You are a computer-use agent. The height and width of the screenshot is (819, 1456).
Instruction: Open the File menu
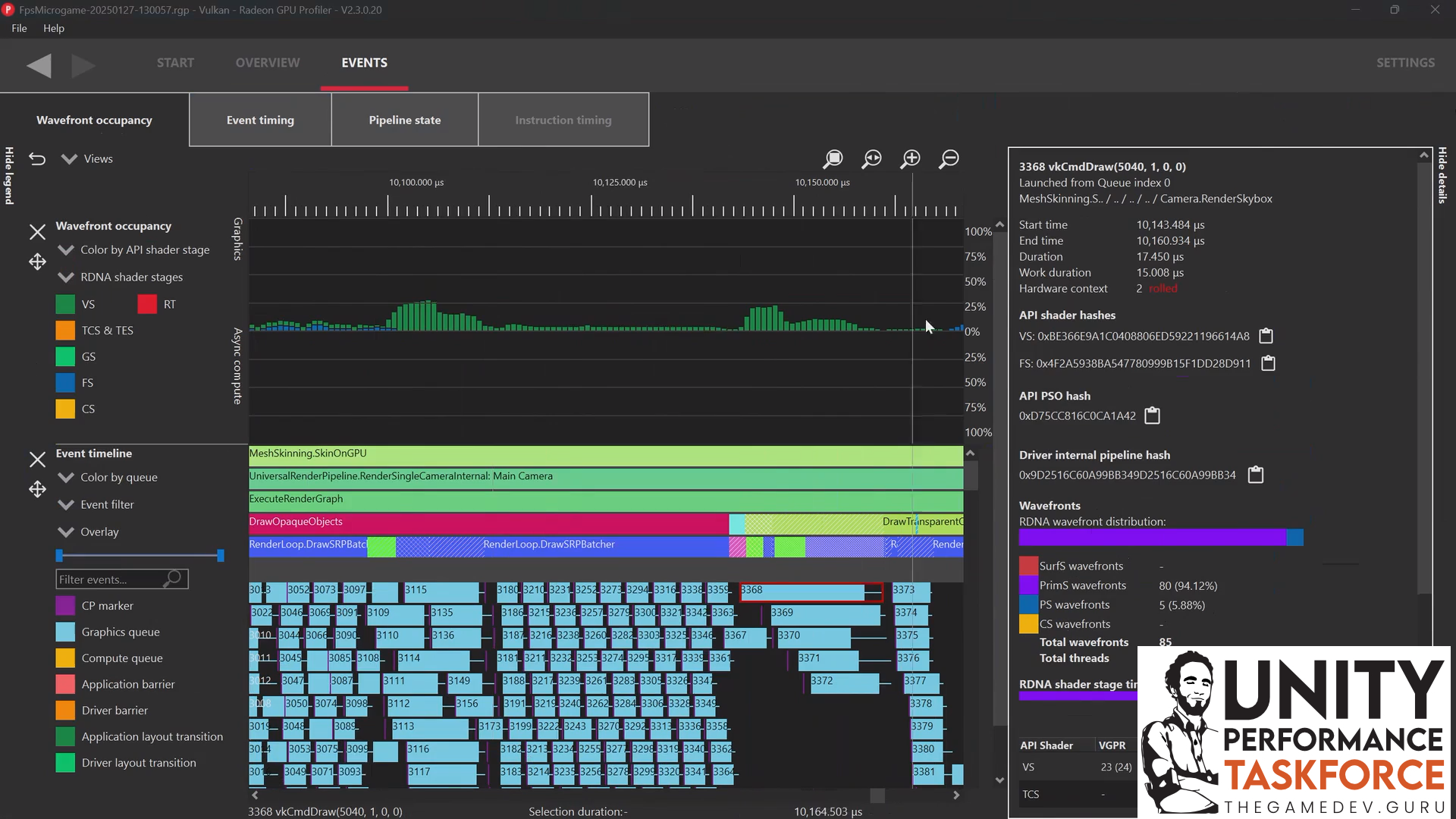pos(18,28)
